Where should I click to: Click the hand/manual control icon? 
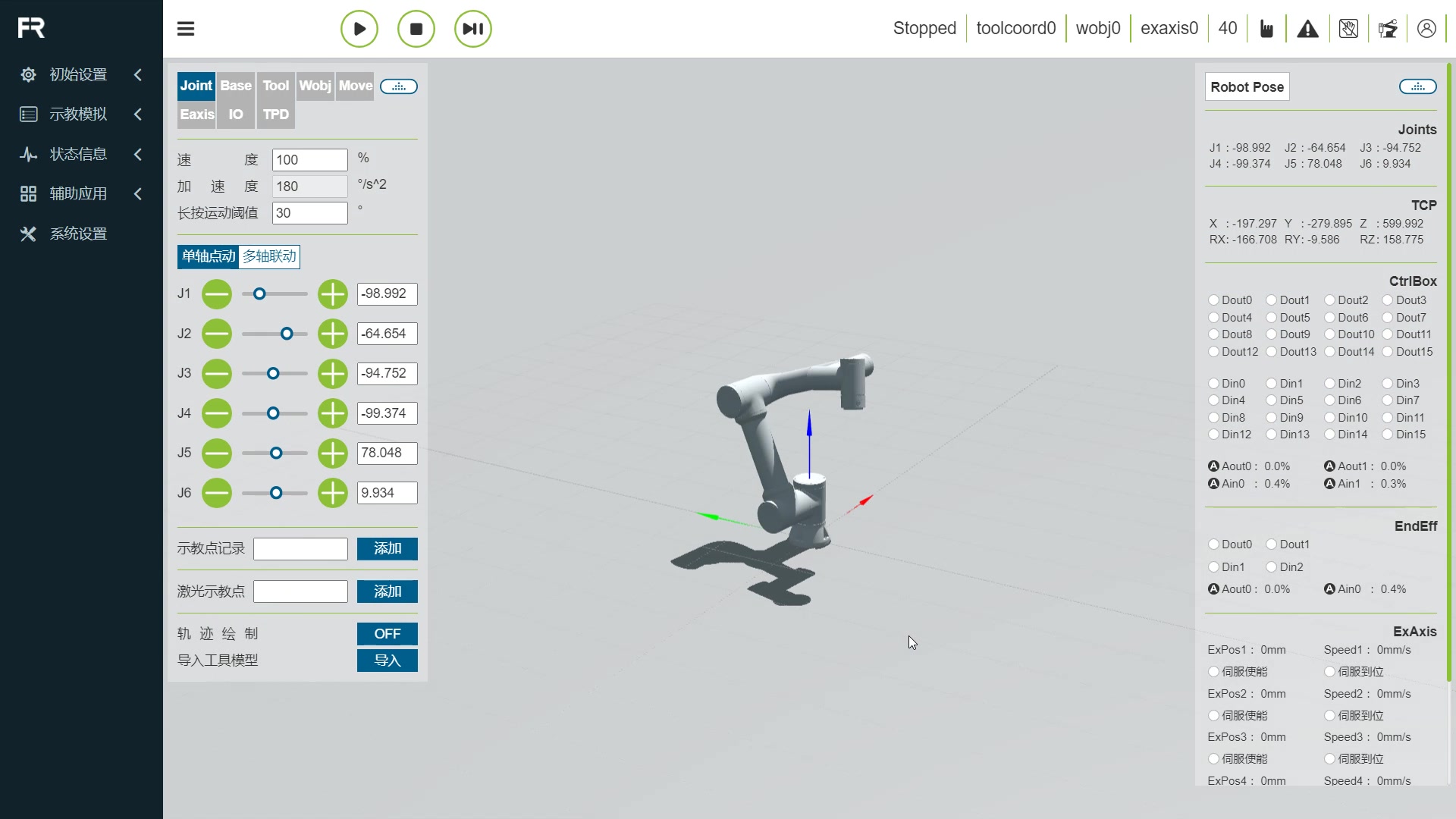coord(1265,28)
